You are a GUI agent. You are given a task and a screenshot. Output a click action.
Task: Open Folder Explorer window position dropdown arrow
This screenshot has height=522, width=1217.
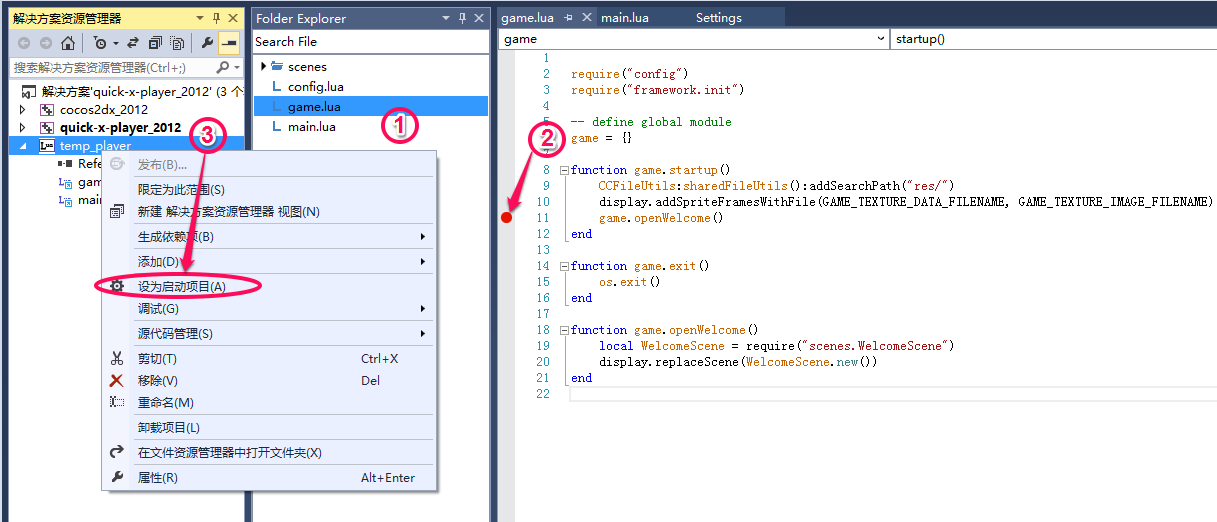(447, 18)
